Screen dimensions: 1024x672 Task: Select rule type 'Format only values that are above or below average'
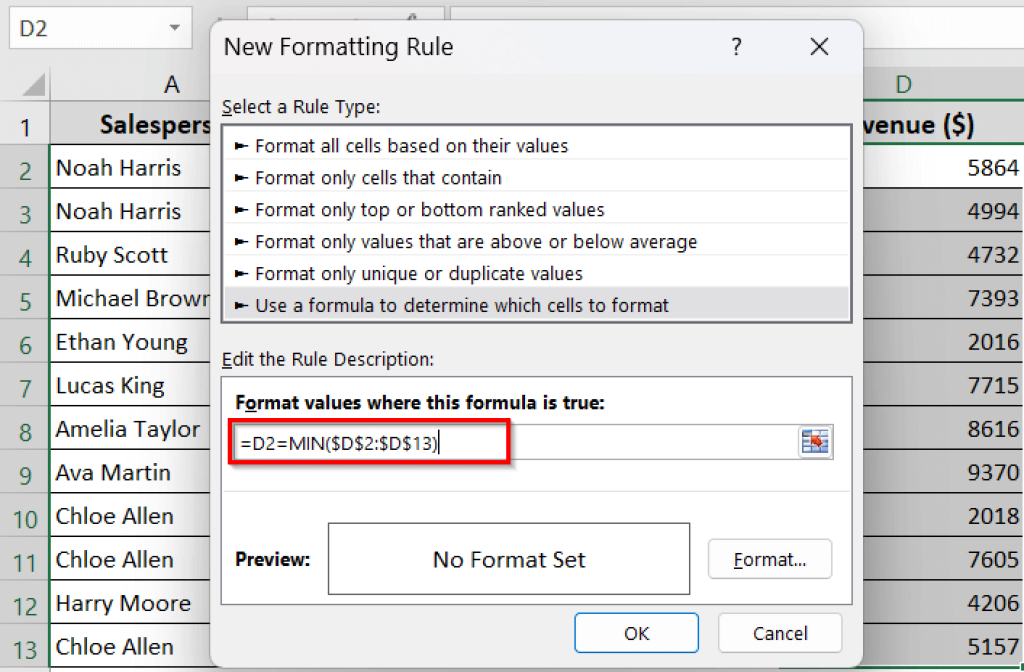[460, 241]
